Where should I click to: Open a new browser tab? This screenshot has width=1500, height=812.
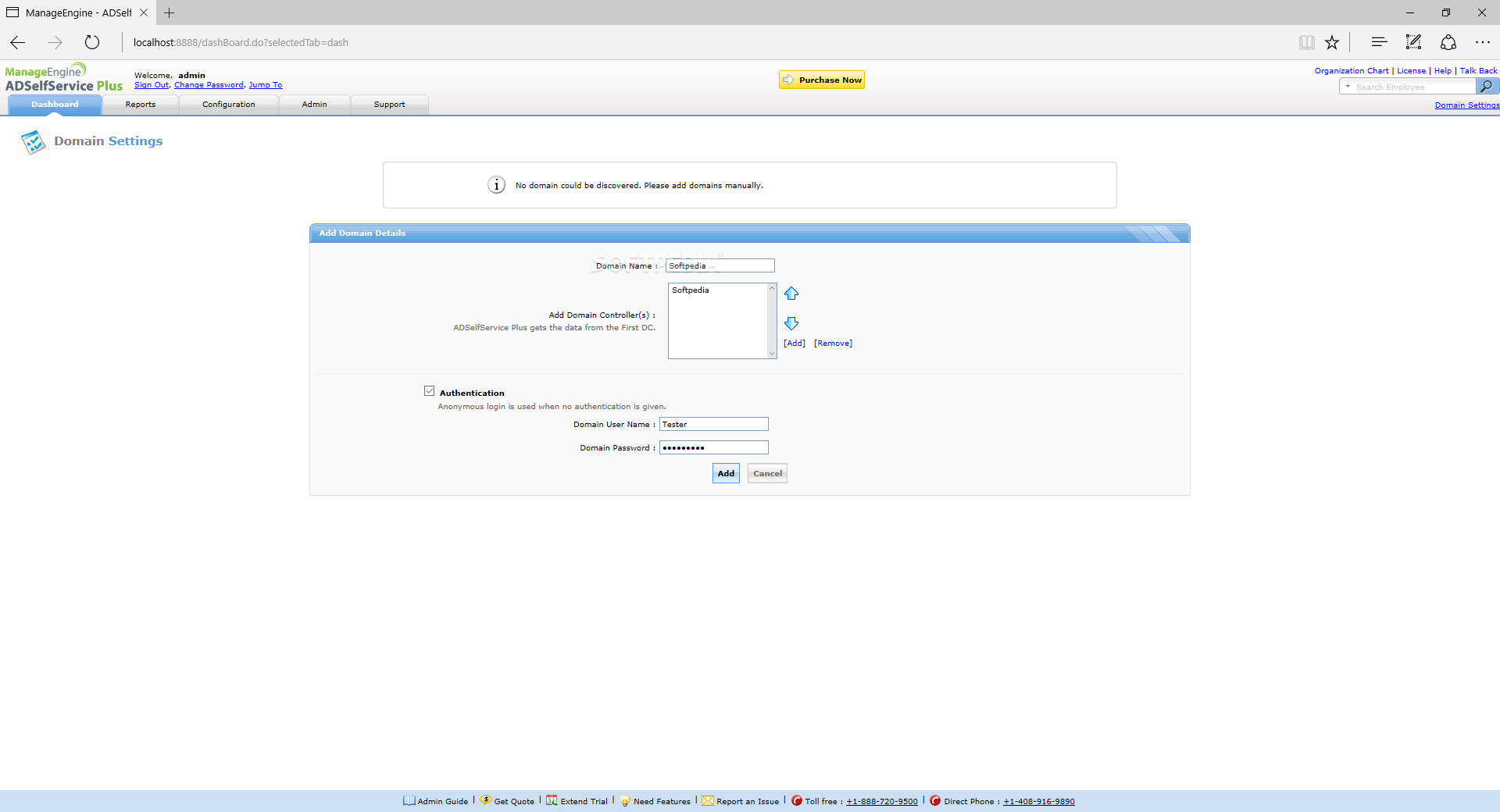(169, 12)
